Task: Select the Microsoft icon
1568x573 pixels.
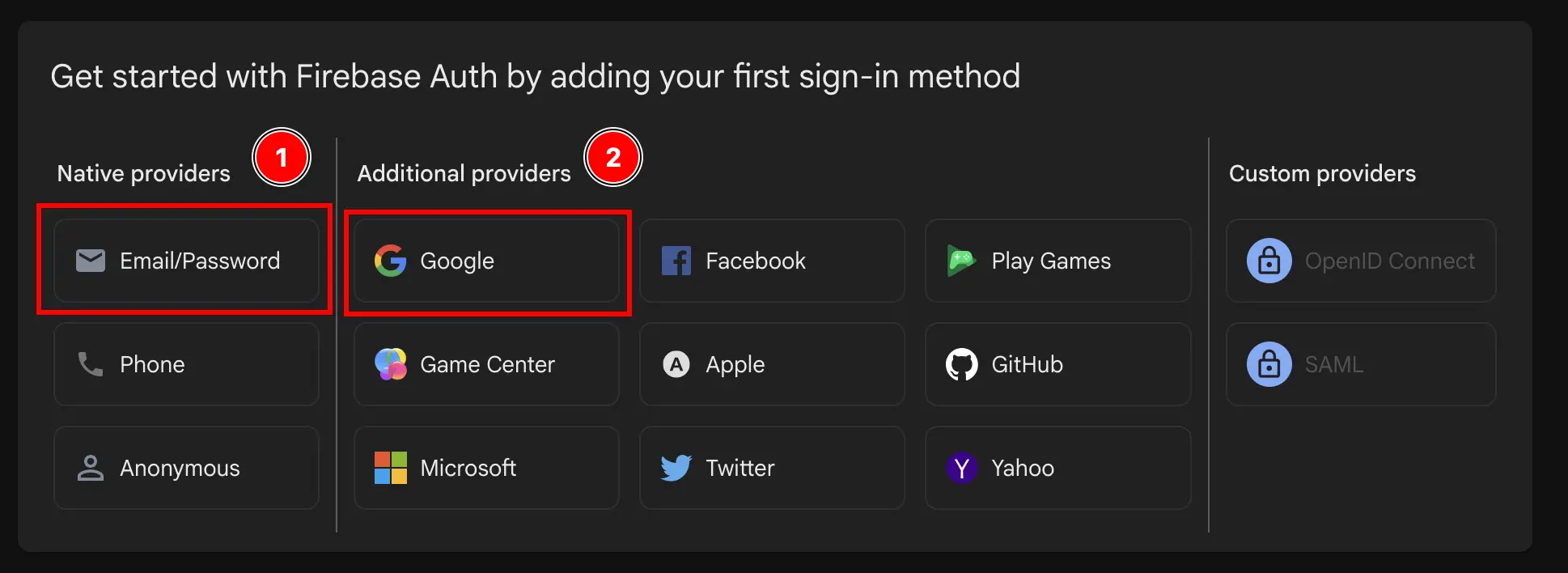Action: [x=390, y=468]
